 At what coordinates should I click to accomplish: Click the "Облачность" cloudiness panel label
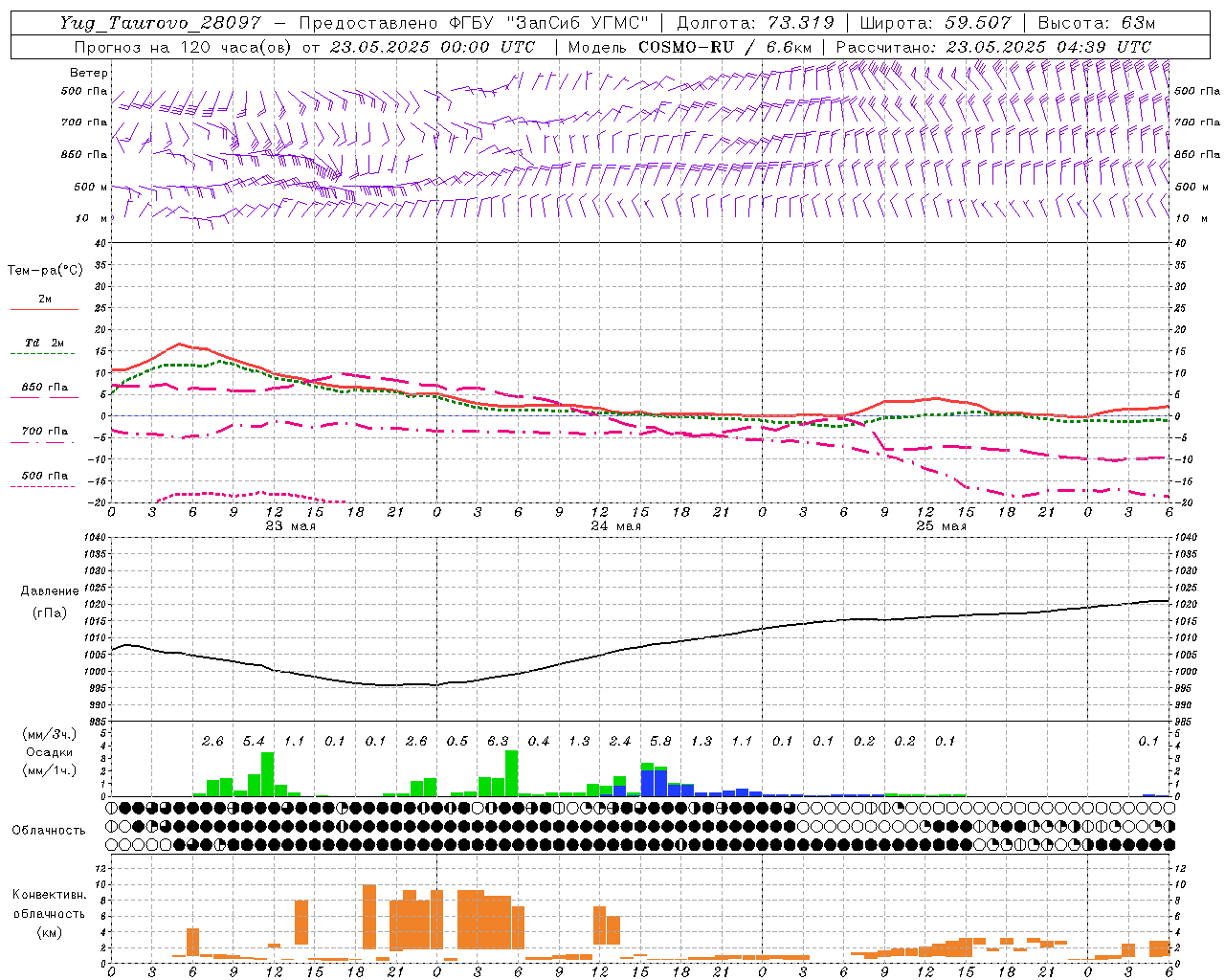[x=49, y=830]
